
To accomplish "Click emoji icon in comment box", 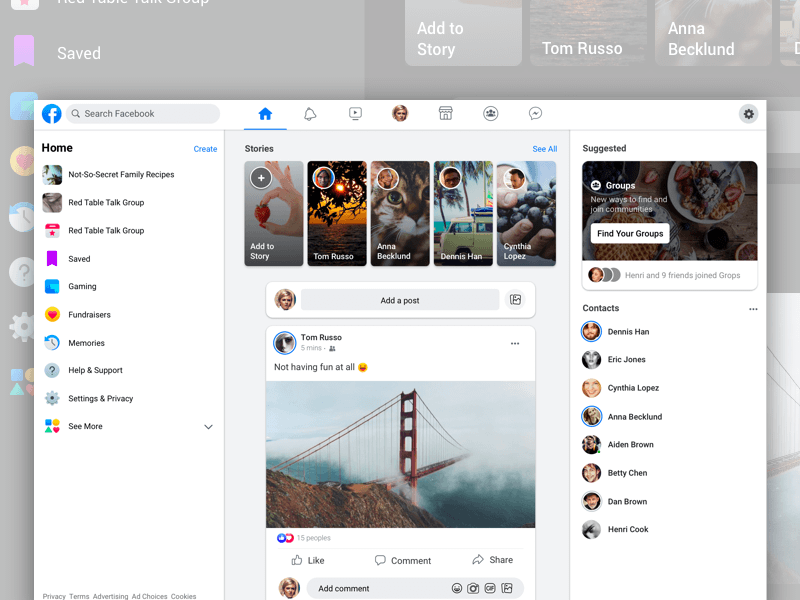I will click(457, 588).
